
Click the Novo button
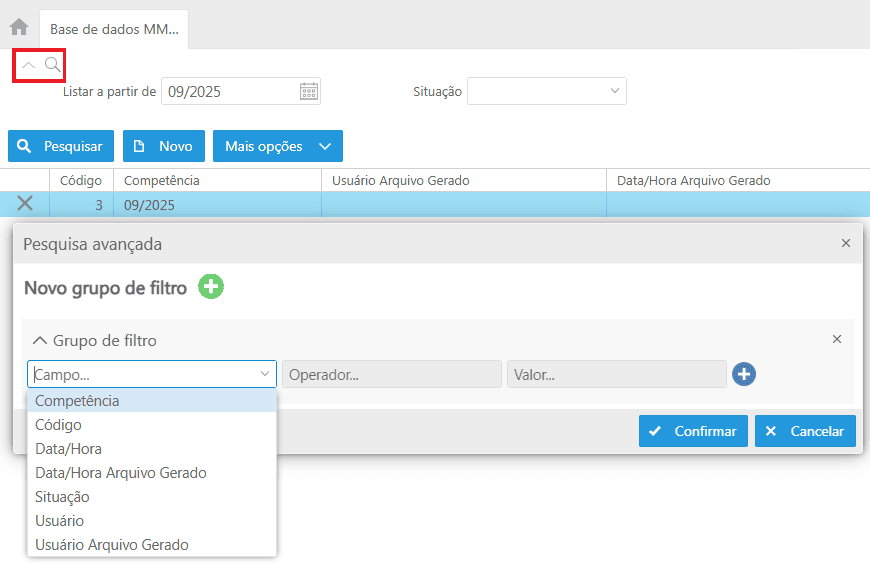(x=164, y=146)
